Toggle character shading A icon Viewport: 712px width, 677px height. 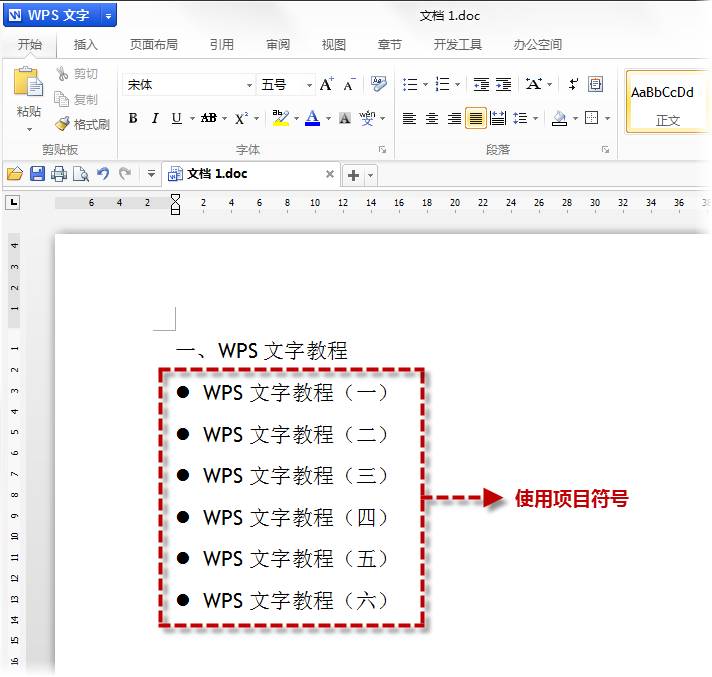[345, 119]
